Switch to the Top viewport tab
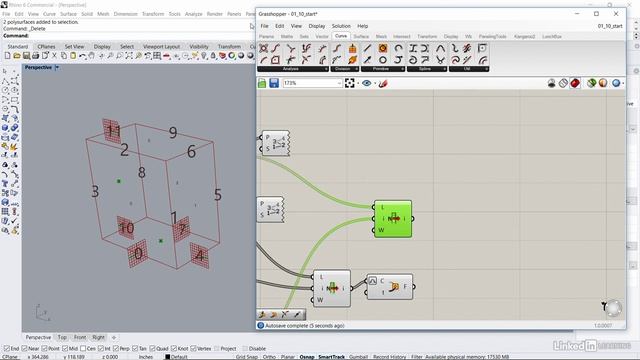The image size is (640, 360). click(x=62, y=337)
